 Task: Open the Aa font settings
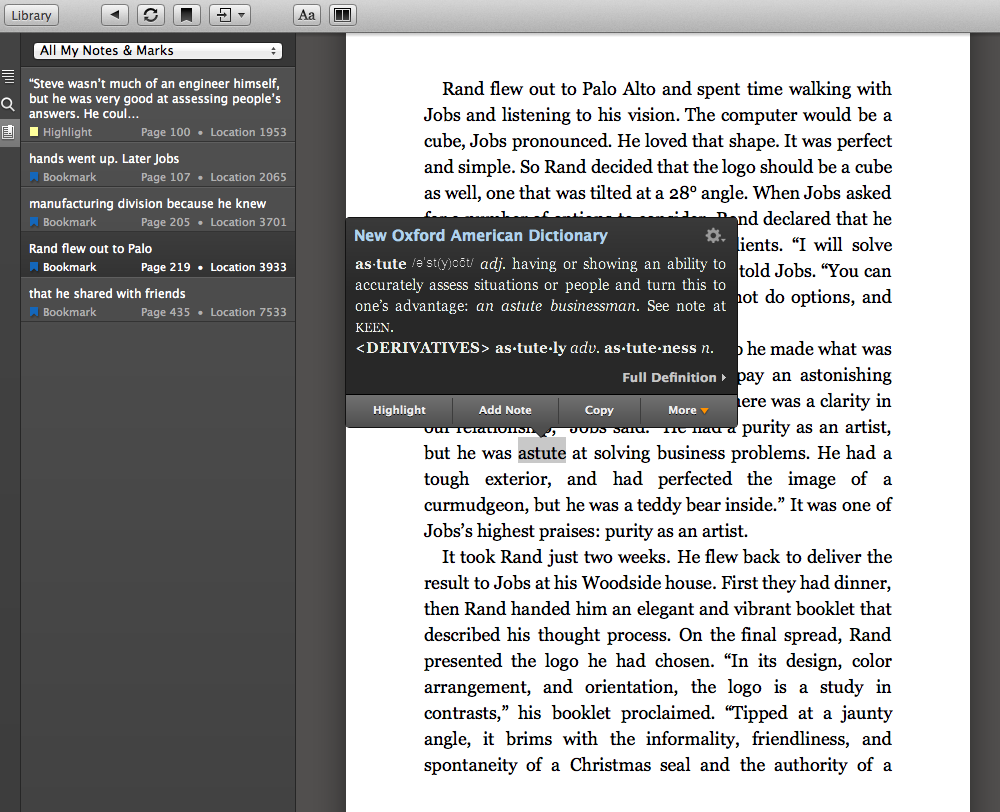pos(307,15)
